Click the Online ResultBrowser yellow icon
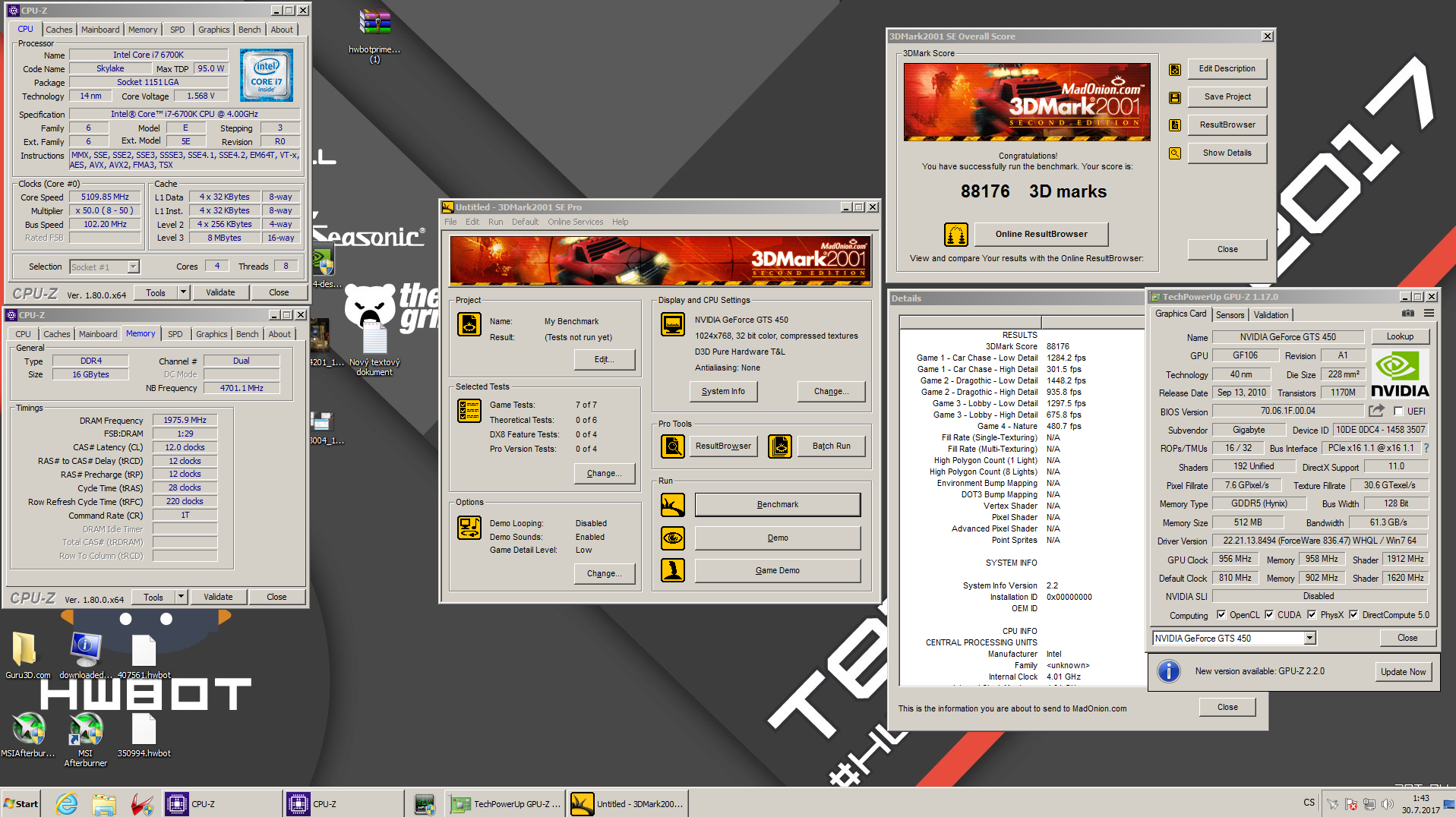 (x=956, y=235)
